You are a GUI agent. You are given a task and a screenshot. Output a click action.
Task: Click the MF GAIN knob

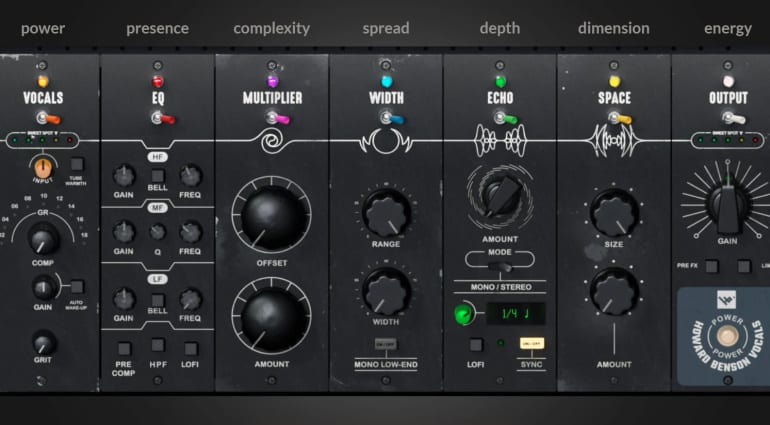coord(124,232)
